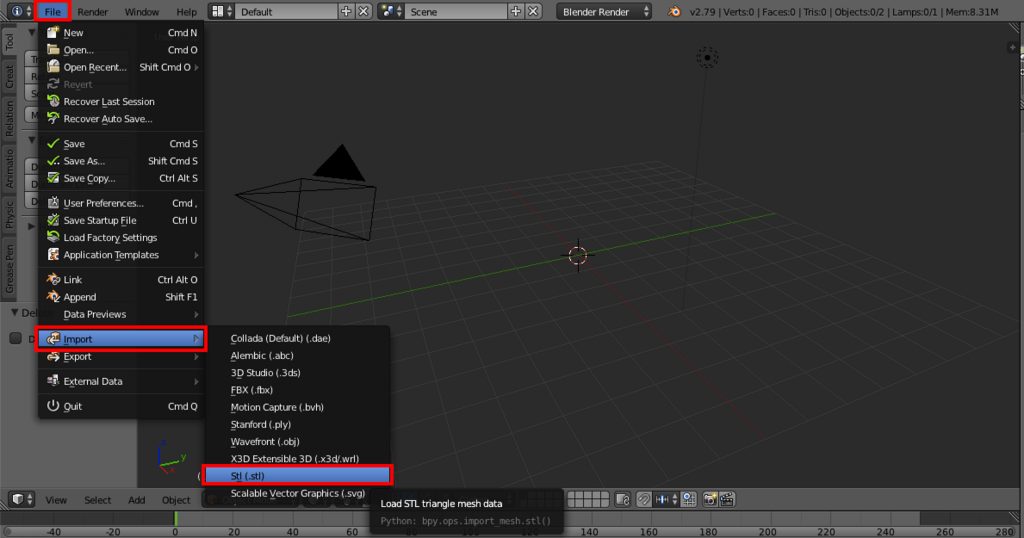Import Collada (Default) (.dae)
Viewport: 1024px width, 538px height.
298,338
